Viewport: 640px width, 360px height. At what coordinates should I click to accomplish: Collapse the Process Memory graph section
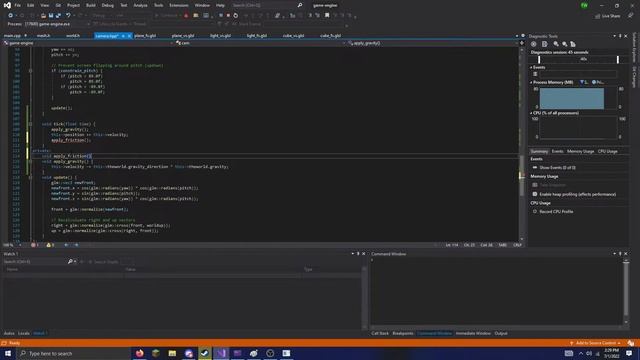tap(531, 82)
